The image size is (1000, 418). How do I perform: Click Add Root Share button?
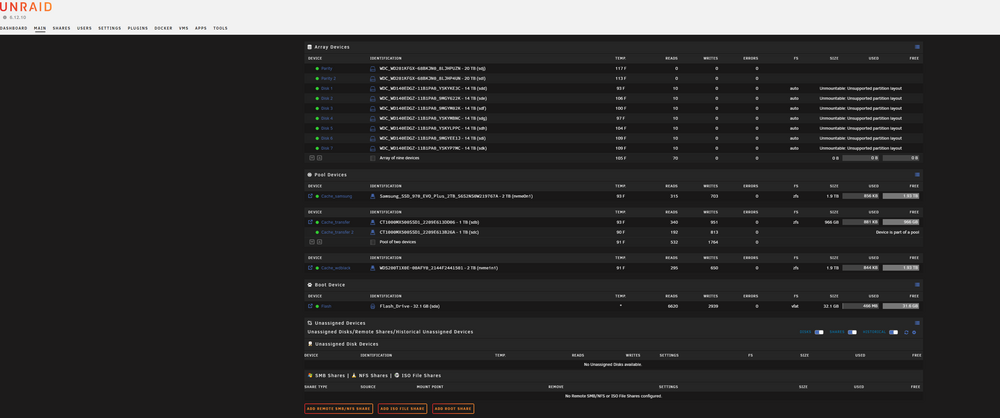click(453, 408)
